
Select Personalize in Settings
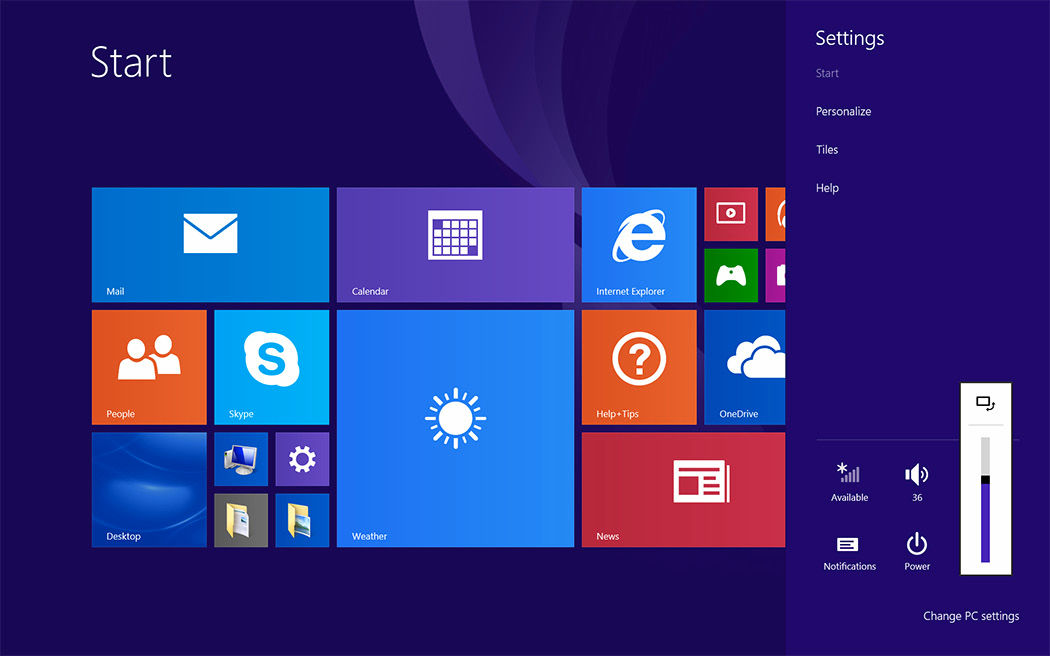[843, 111]
